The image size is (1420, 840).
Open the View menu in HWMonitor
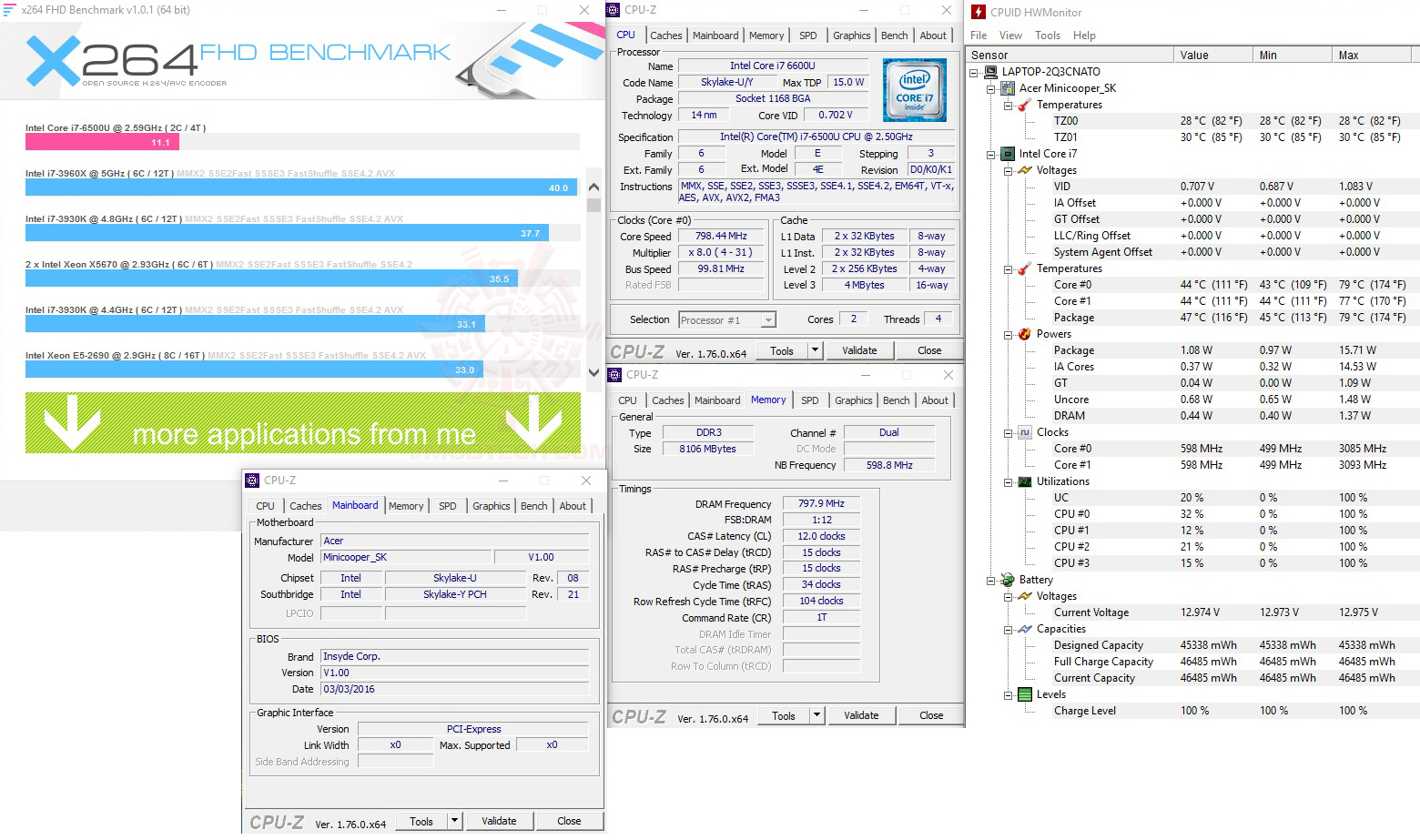[x=1010, y=35]
